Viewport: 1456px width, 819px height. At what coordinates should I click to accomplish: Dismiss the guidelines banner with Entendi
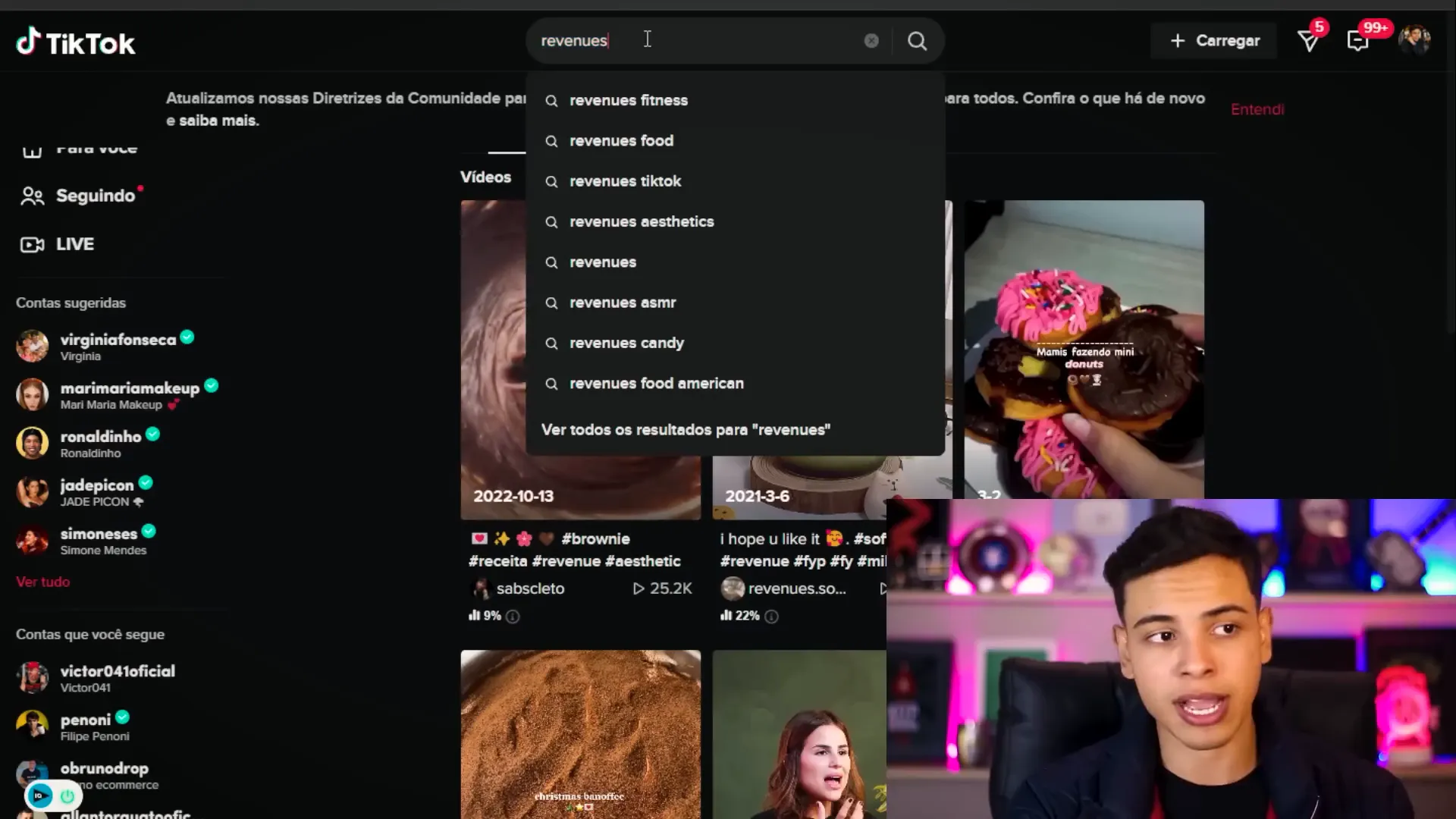1257,109
